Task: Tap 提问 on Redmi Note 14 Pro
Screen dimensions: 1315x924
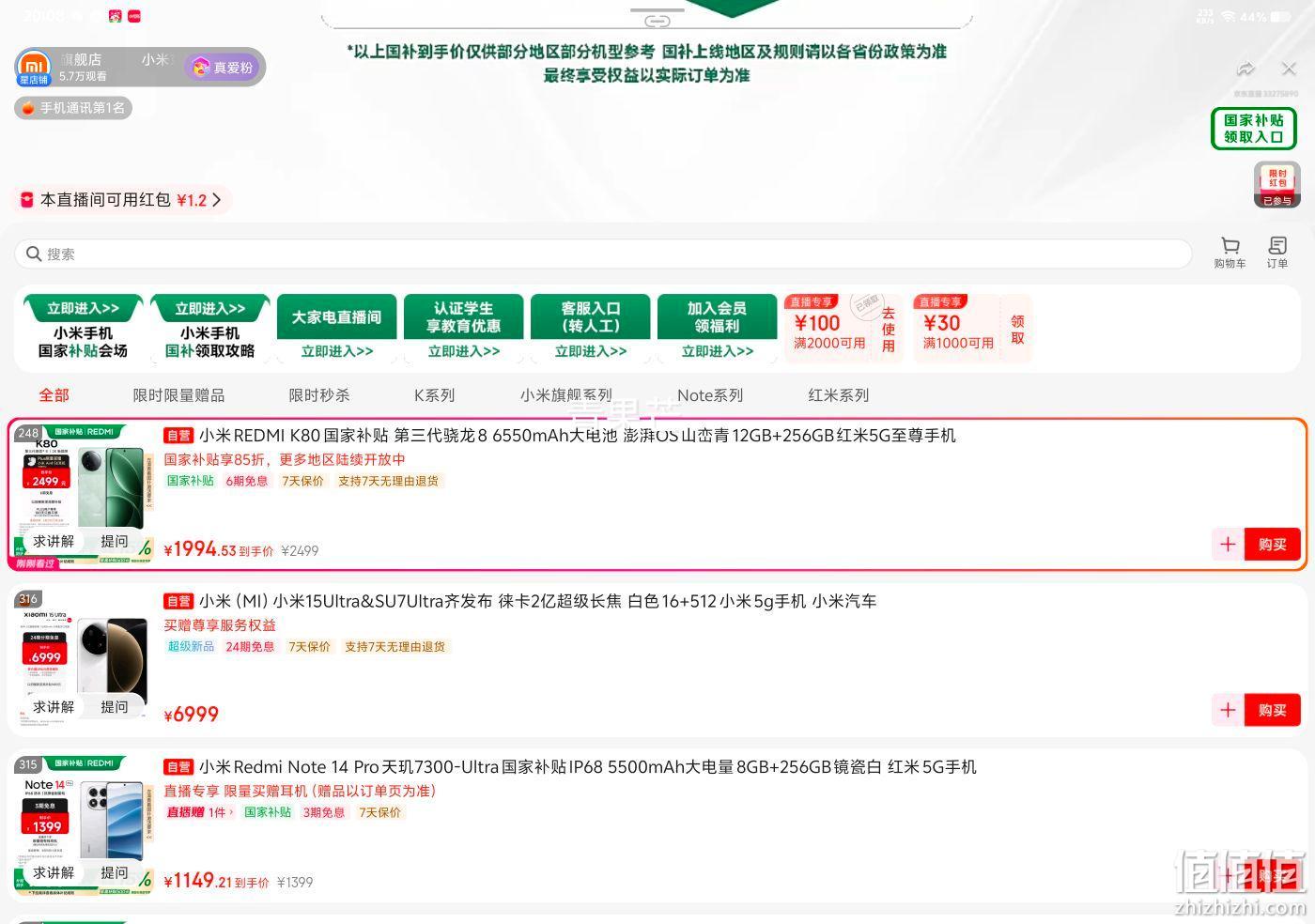Action: click(115, 872)
